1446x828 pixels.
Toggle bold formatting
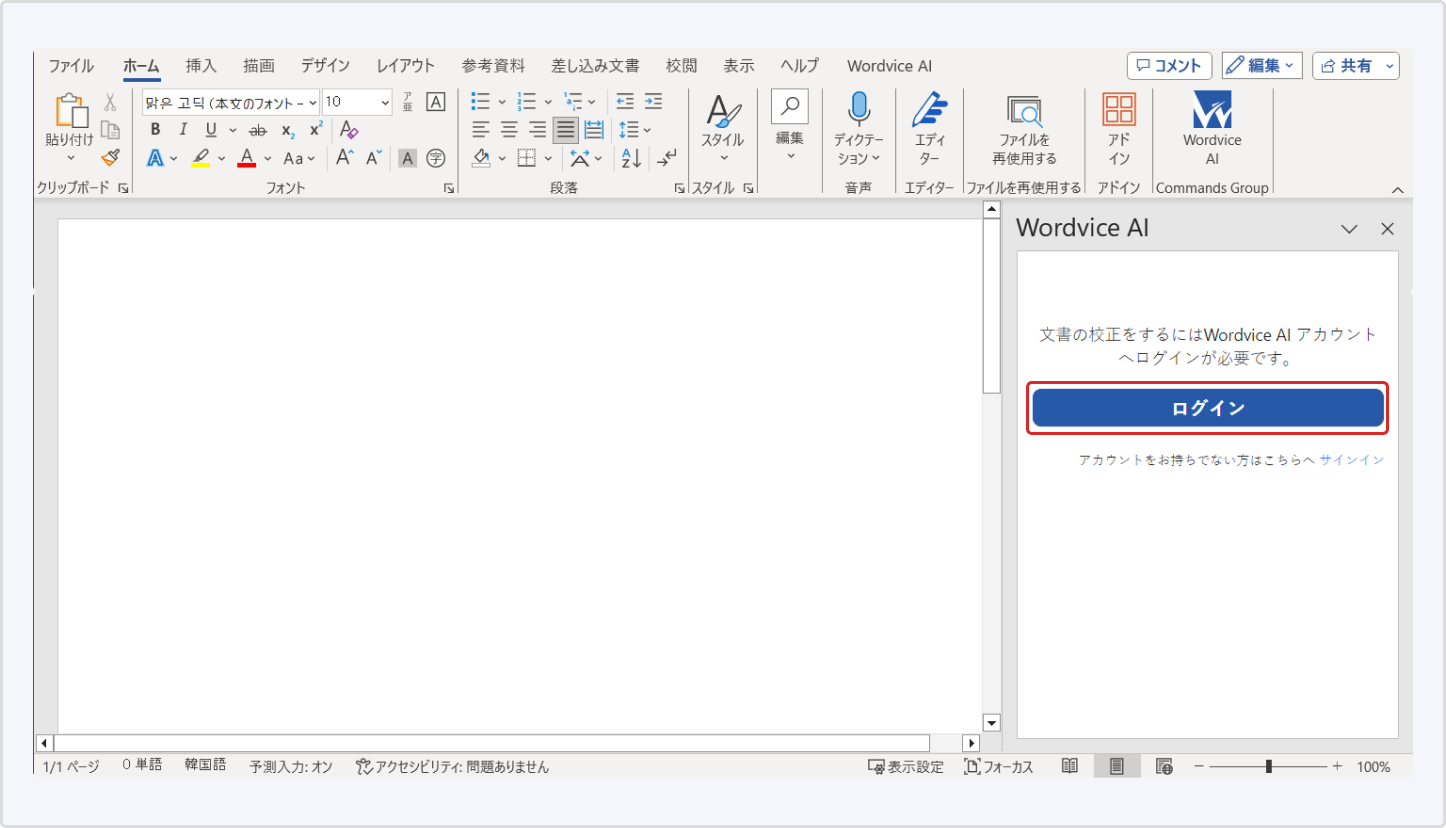154,129
